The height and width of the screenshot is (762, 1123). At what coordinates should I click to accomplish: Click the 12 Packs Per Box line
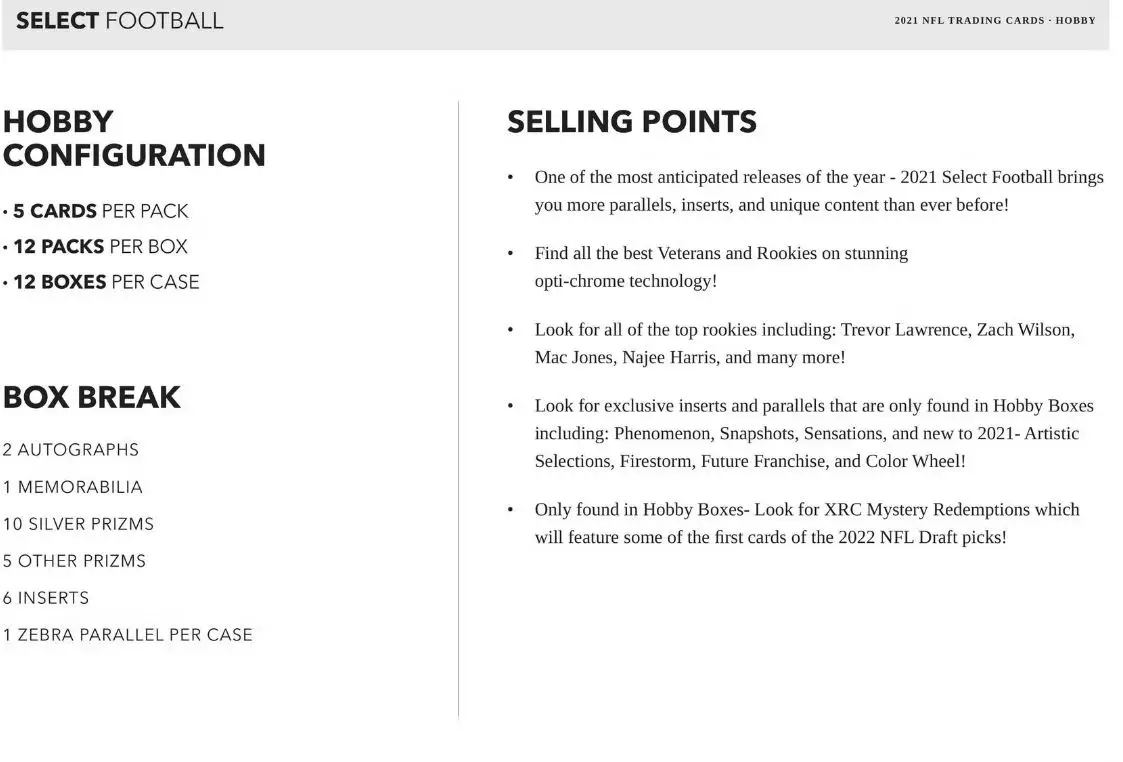(x=95, y=246)
